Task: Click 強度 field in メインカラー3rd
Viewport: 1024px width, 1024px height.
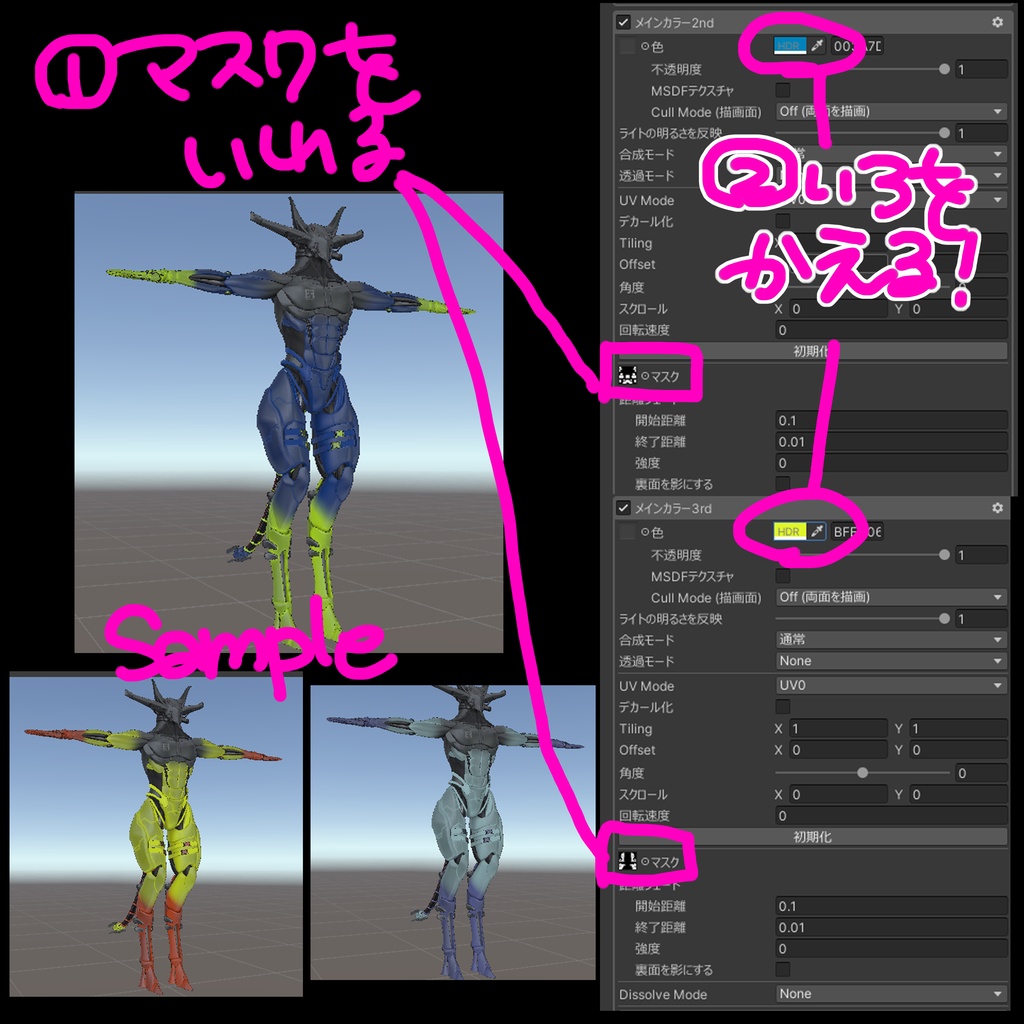Action: pos(891,948)
